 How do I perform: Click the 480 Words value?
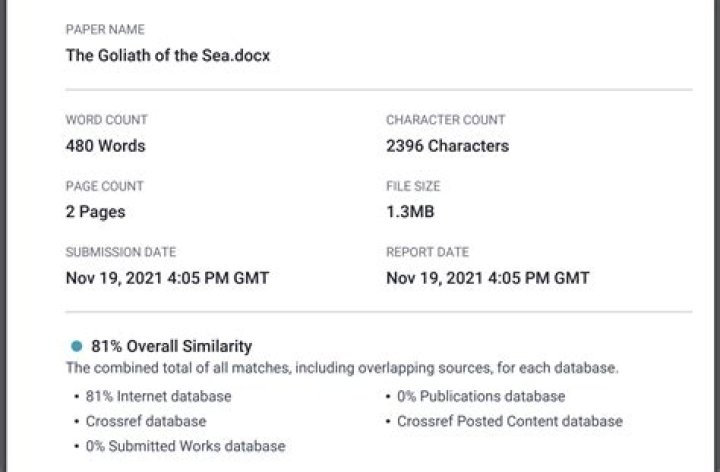pyautogui.click(x=105, y=146)
